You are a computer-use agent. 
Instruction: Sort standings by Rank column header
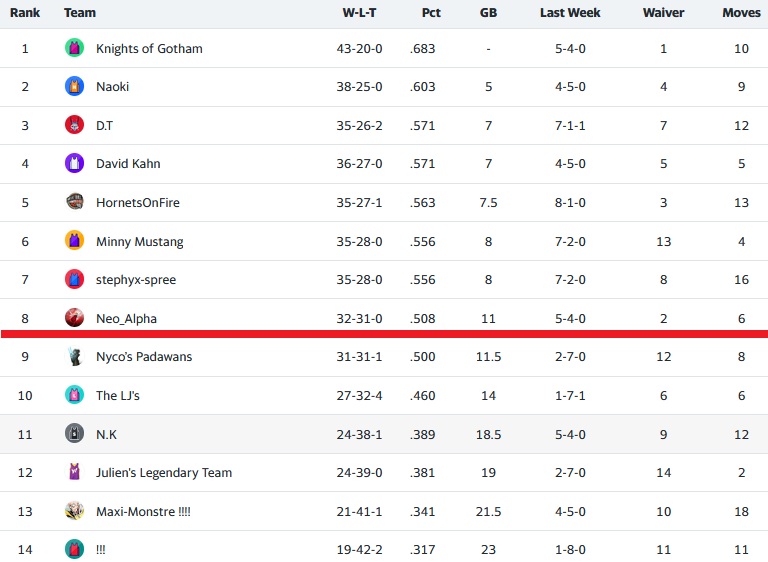point(25,13)
